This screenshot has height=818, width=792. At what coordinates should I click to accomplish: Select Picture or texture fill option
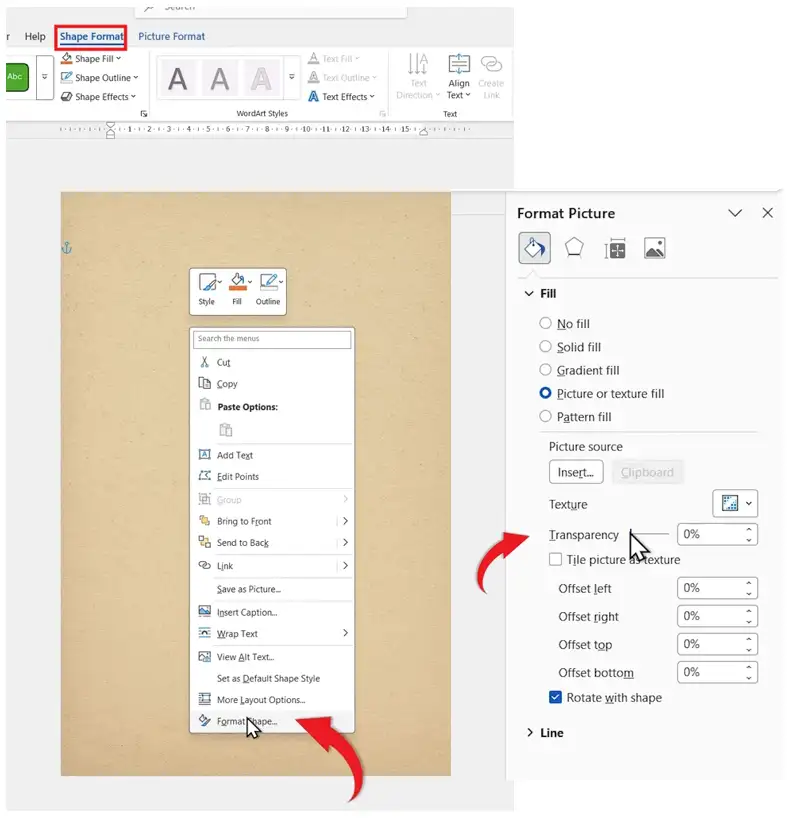545,393
